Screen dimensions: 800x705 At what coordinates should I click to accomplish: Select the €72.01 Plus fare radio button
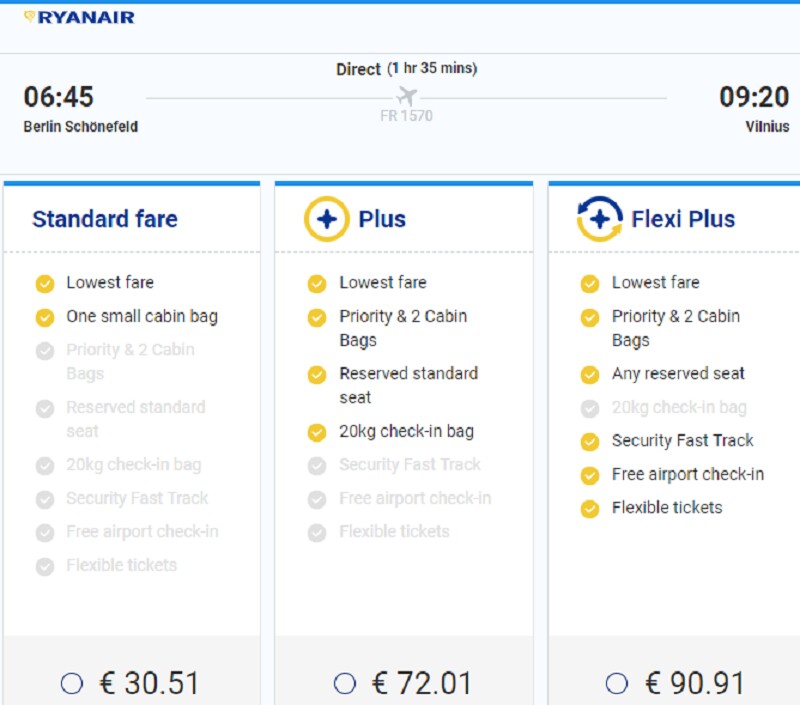pyautogui.click(x=345, y=684)
